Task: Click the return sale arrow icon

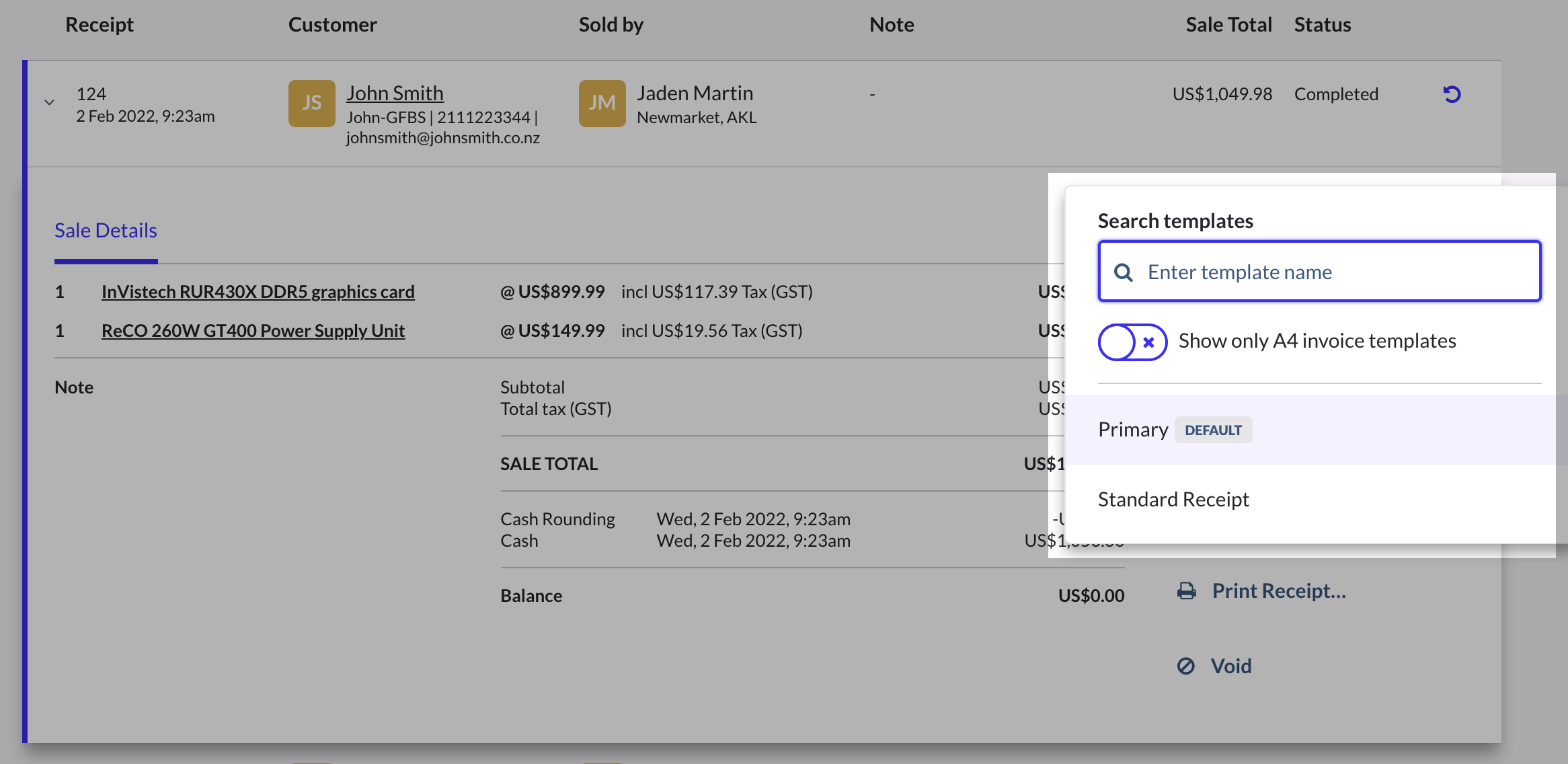Action: tap(1452, 94)
